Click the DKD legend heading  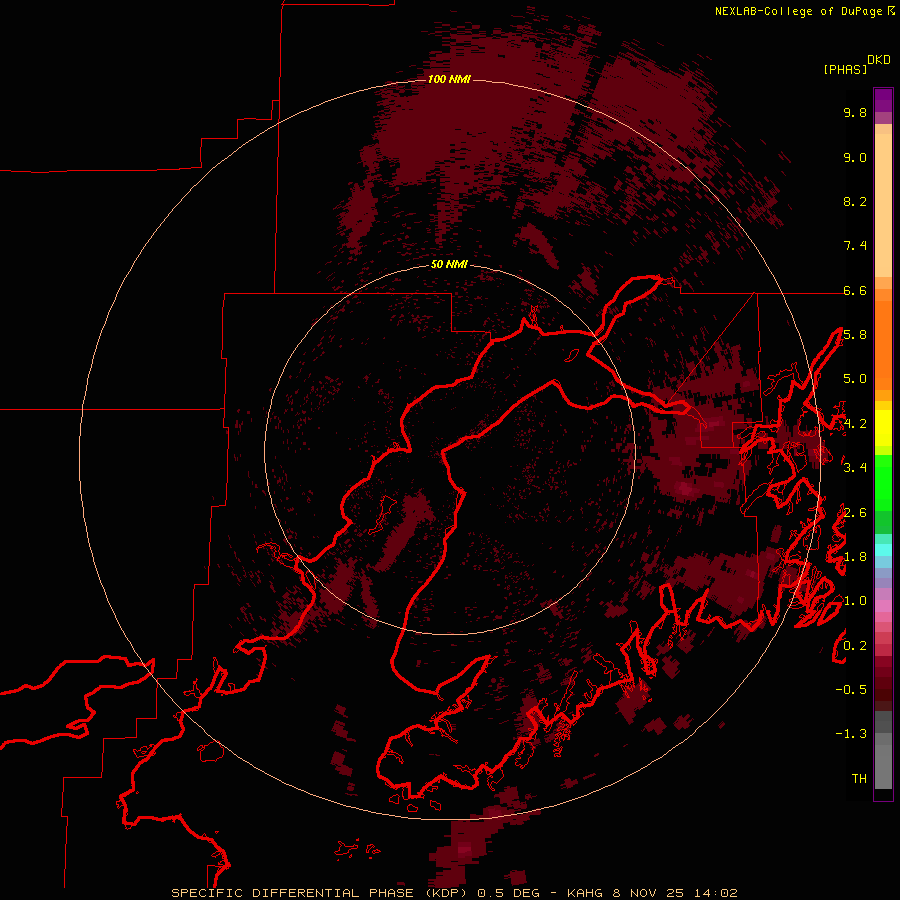coord(879,60)
